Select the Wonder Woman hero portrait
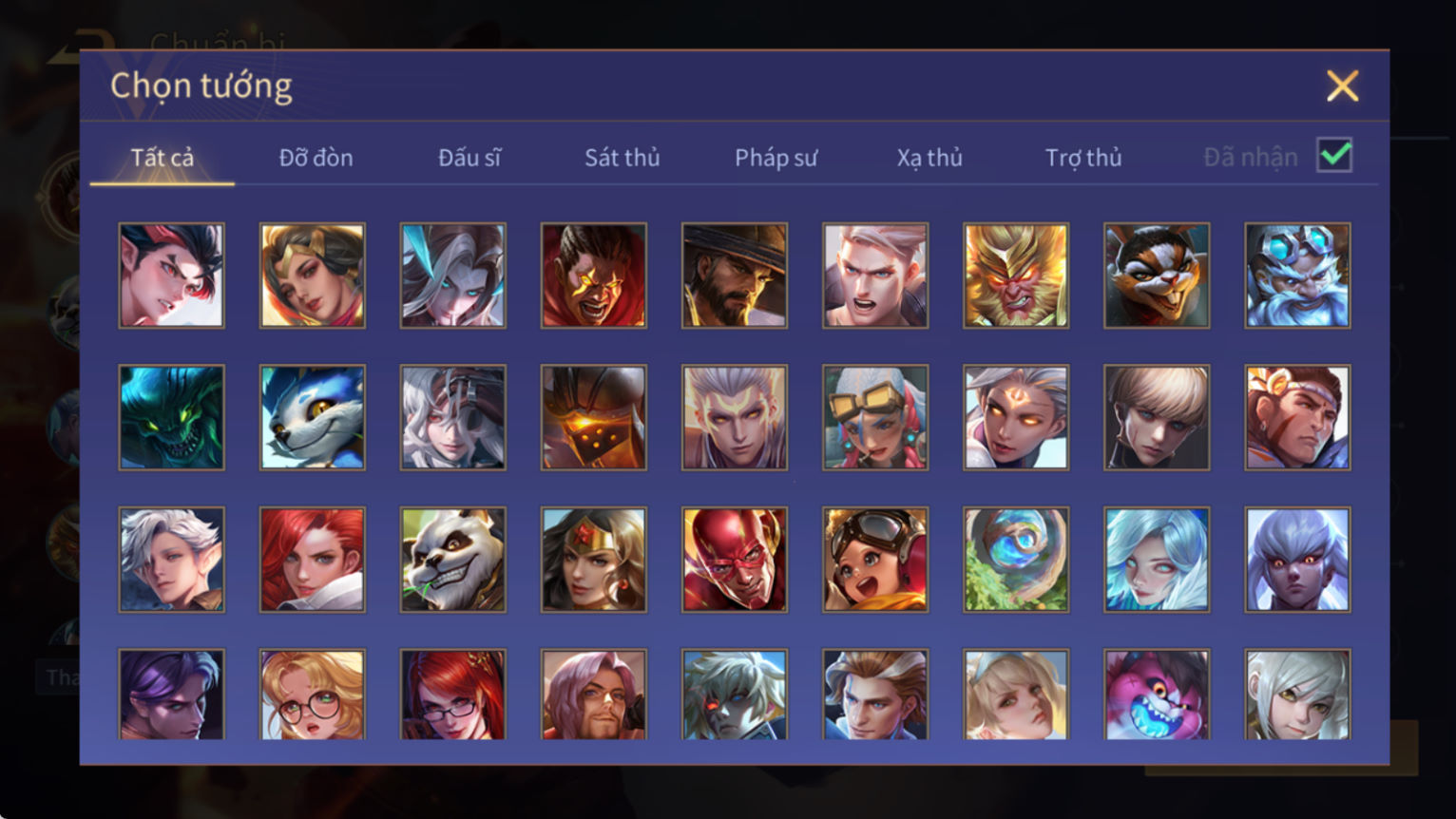The height and width of the screenshot is (819, 1456). point(594,560)
